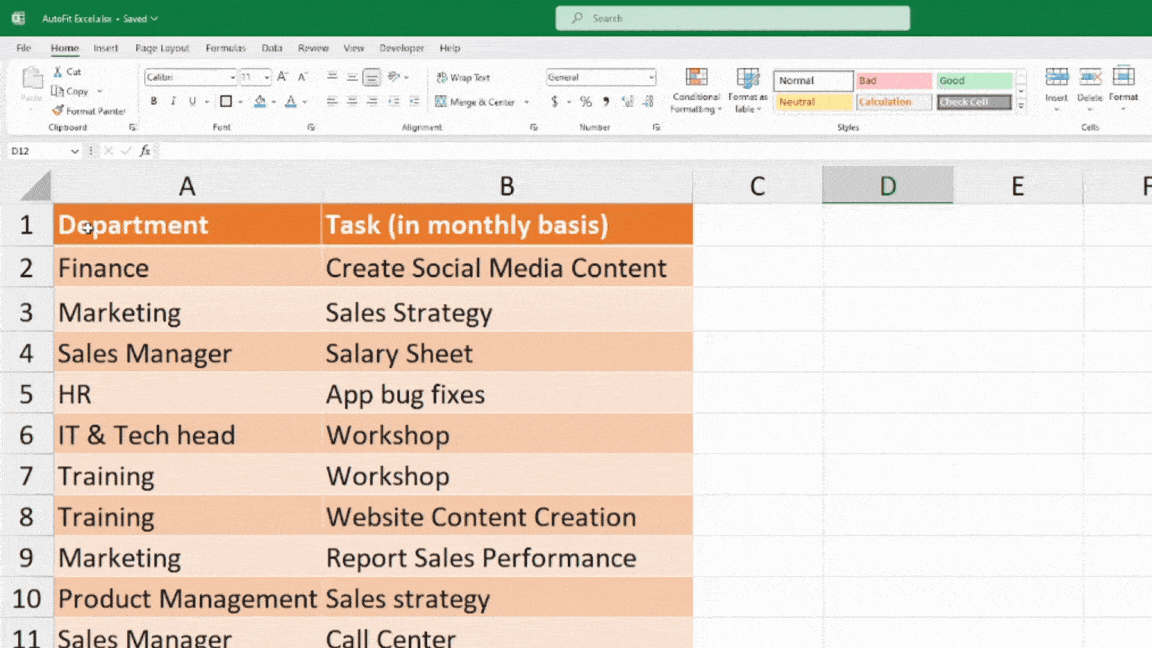The width and height of the screenshot is (1152, 648).
Task: Open the Developer tab
Action: pyautogui.click(x=402, y=48)
